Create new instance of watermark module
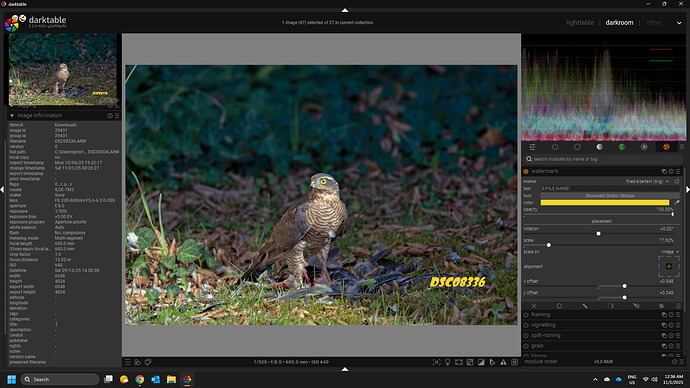The height and width of the screenshot is (388, 690). coord(664,171)
